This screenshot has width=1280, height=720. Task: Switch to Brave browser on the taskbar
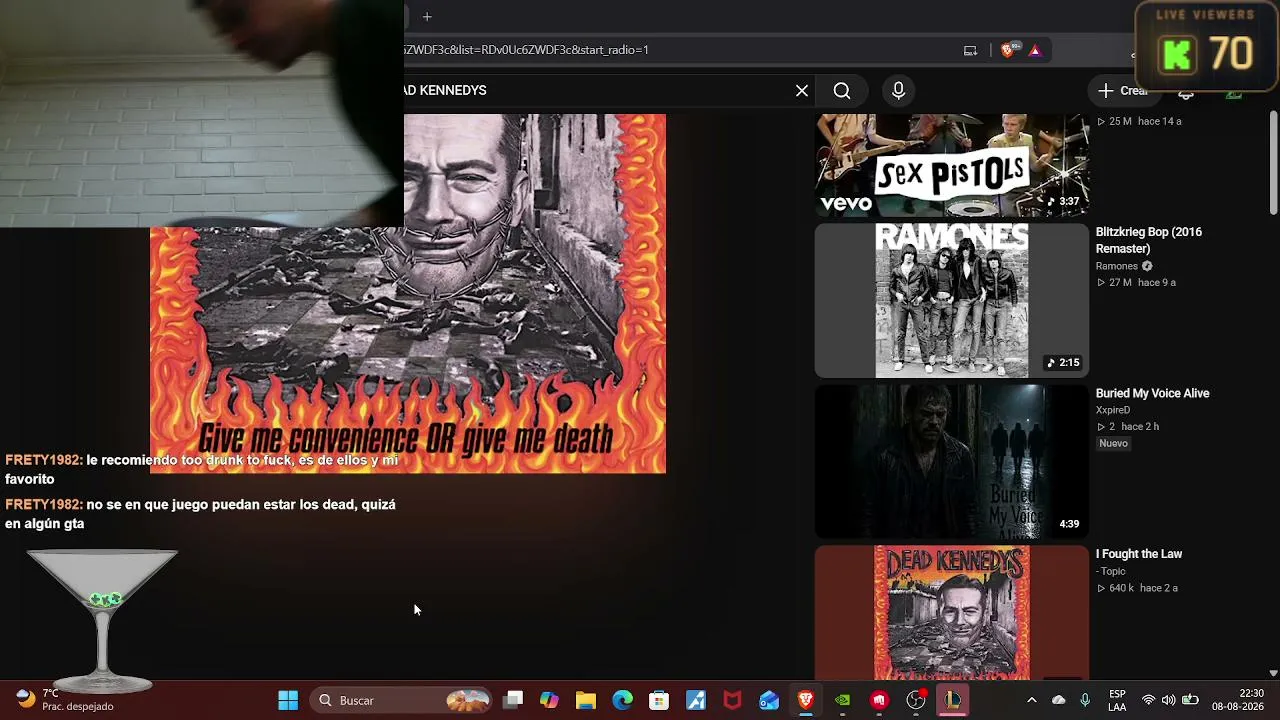click(x=805, y=701)
